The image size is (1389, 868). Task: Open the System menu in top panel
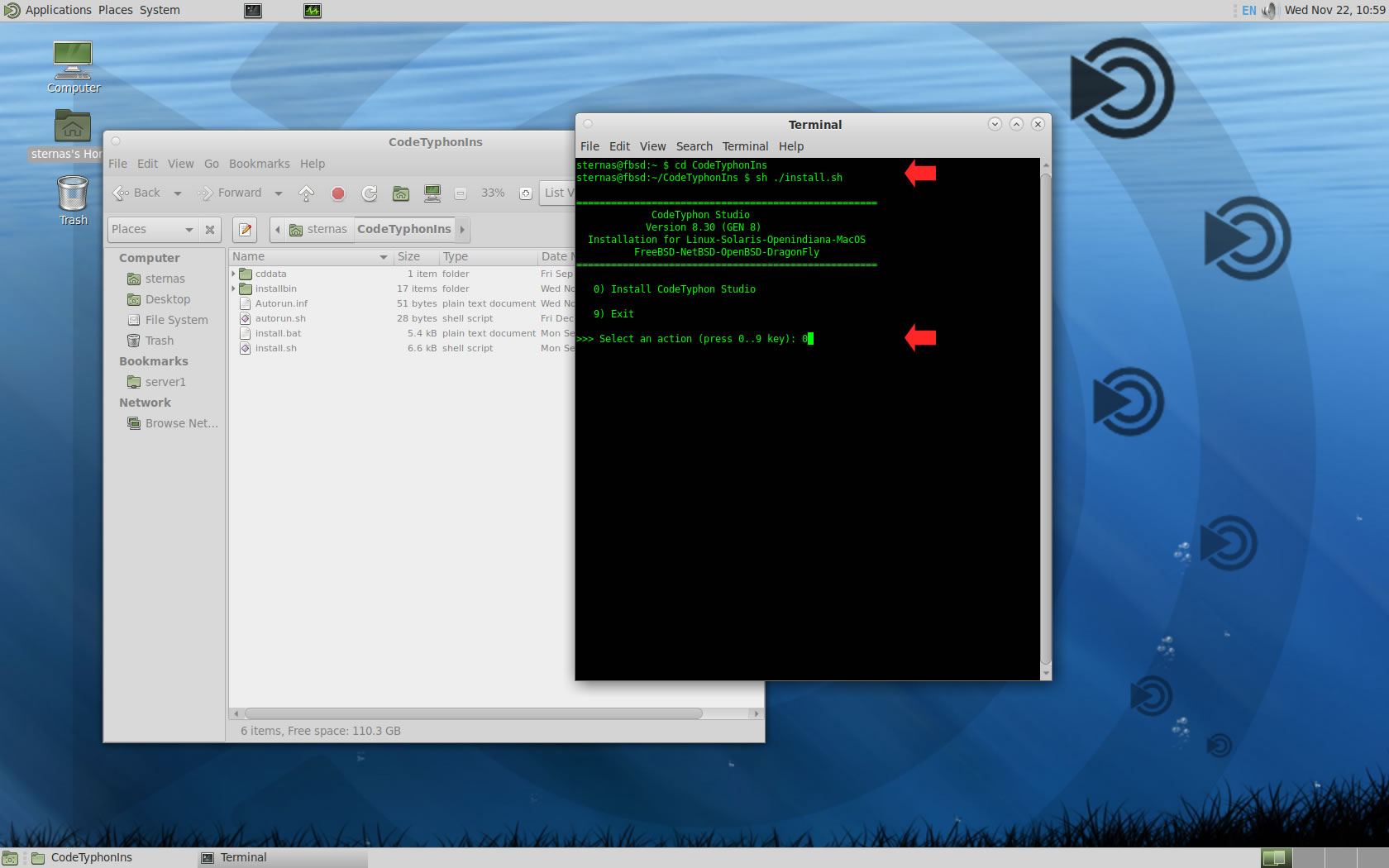160,10
